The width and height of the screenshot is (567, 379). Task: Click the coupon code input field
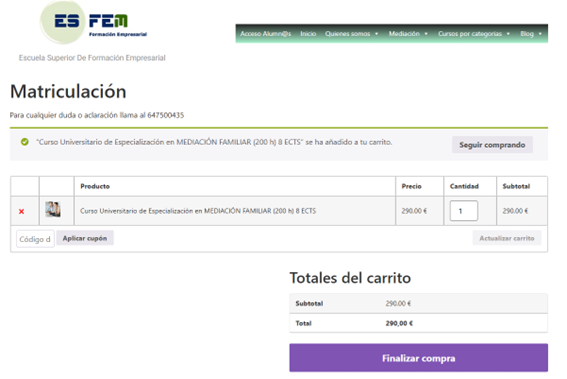[35, 239]
